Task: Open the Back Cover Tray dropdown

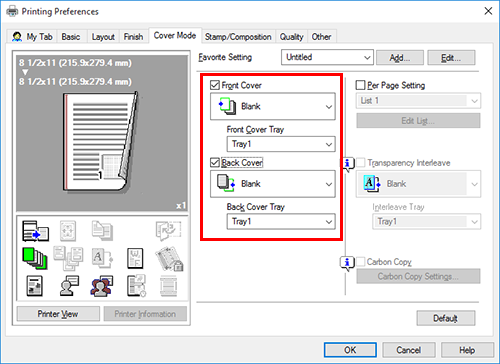Action: pyautogui.click(x=281, y=221)
